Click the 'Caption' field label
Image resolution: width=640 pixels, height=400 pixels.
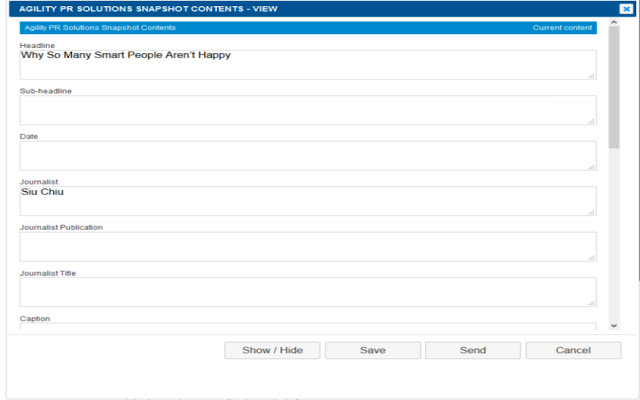click(x=35, y=318)
